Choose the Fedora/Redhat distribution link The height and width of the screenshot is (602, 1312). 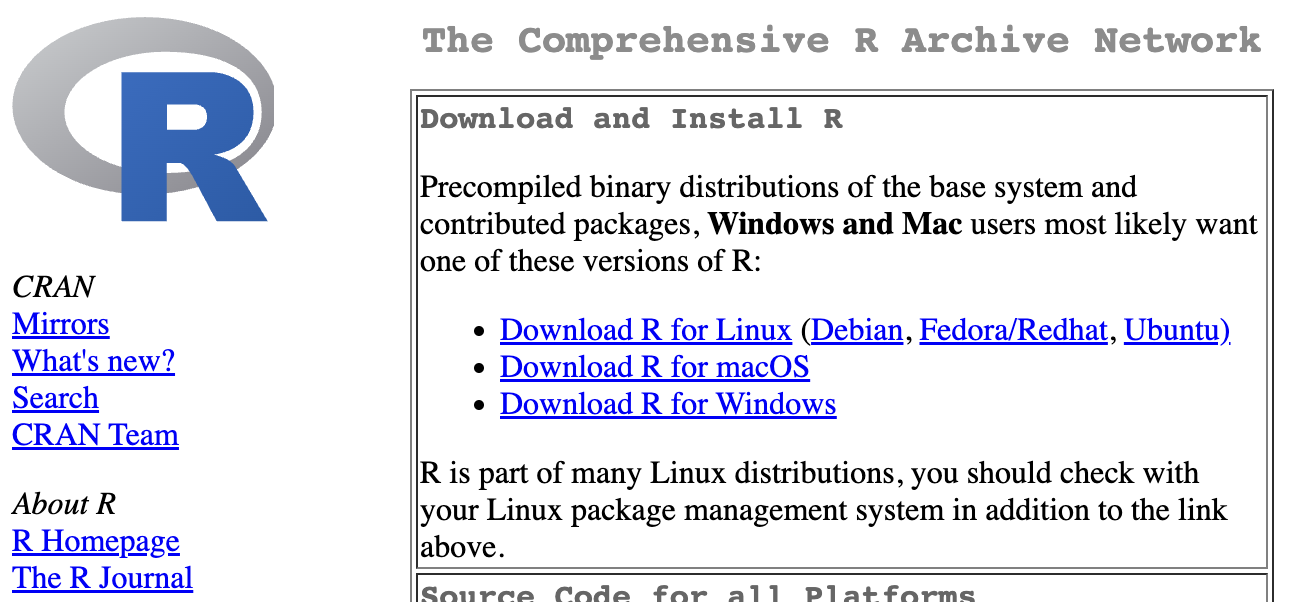coord(1013,330)
